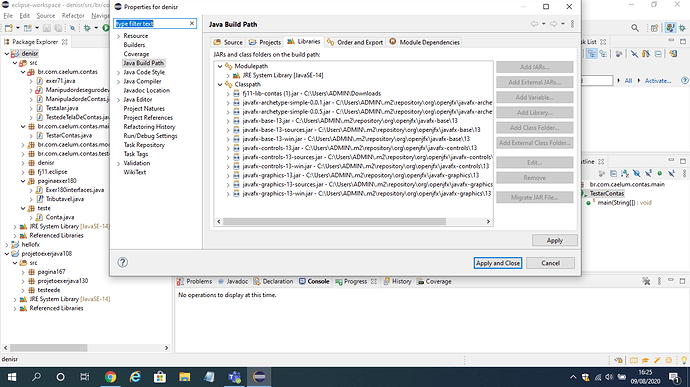Open Microsoft Store from the taskbar
690x387 pixels.
[160, 377]
